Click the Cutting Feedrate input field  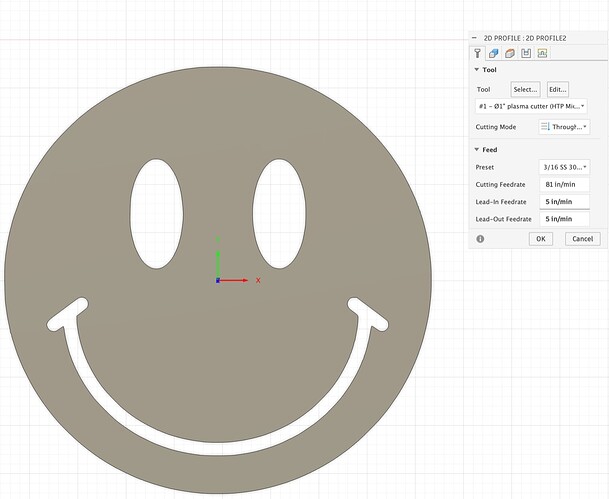coord(563,185)
